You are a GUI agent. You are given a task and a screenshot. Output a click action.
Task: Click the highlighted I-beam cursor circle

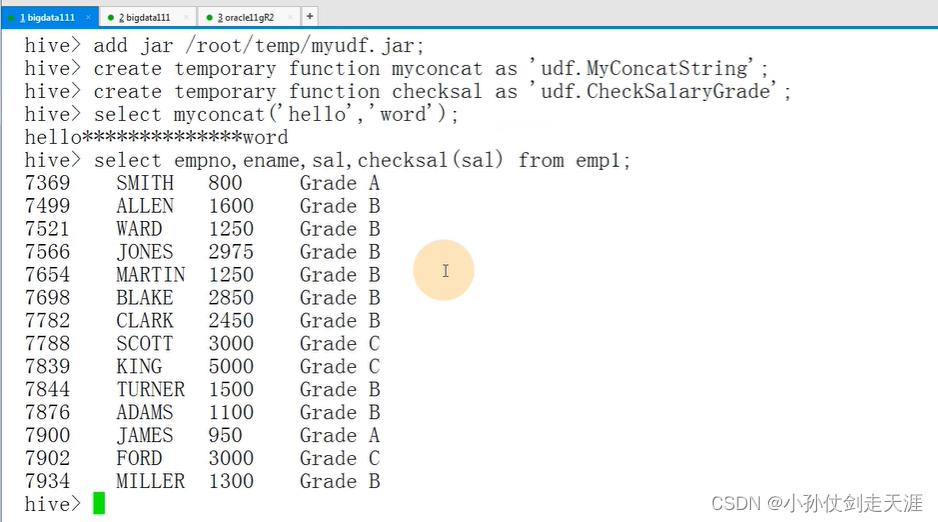point(444,270)
